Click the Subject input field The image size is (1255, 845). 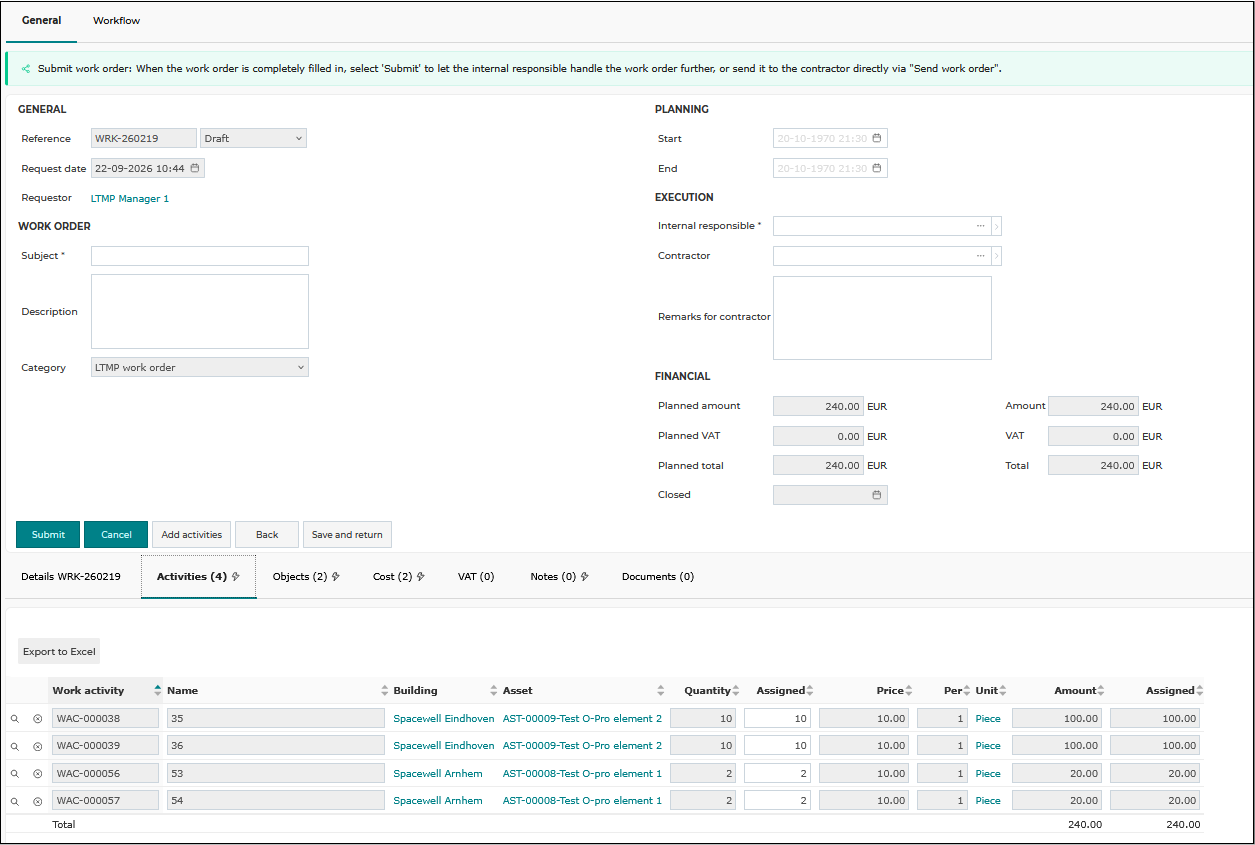pyautogui.click(x=200, y=256)
